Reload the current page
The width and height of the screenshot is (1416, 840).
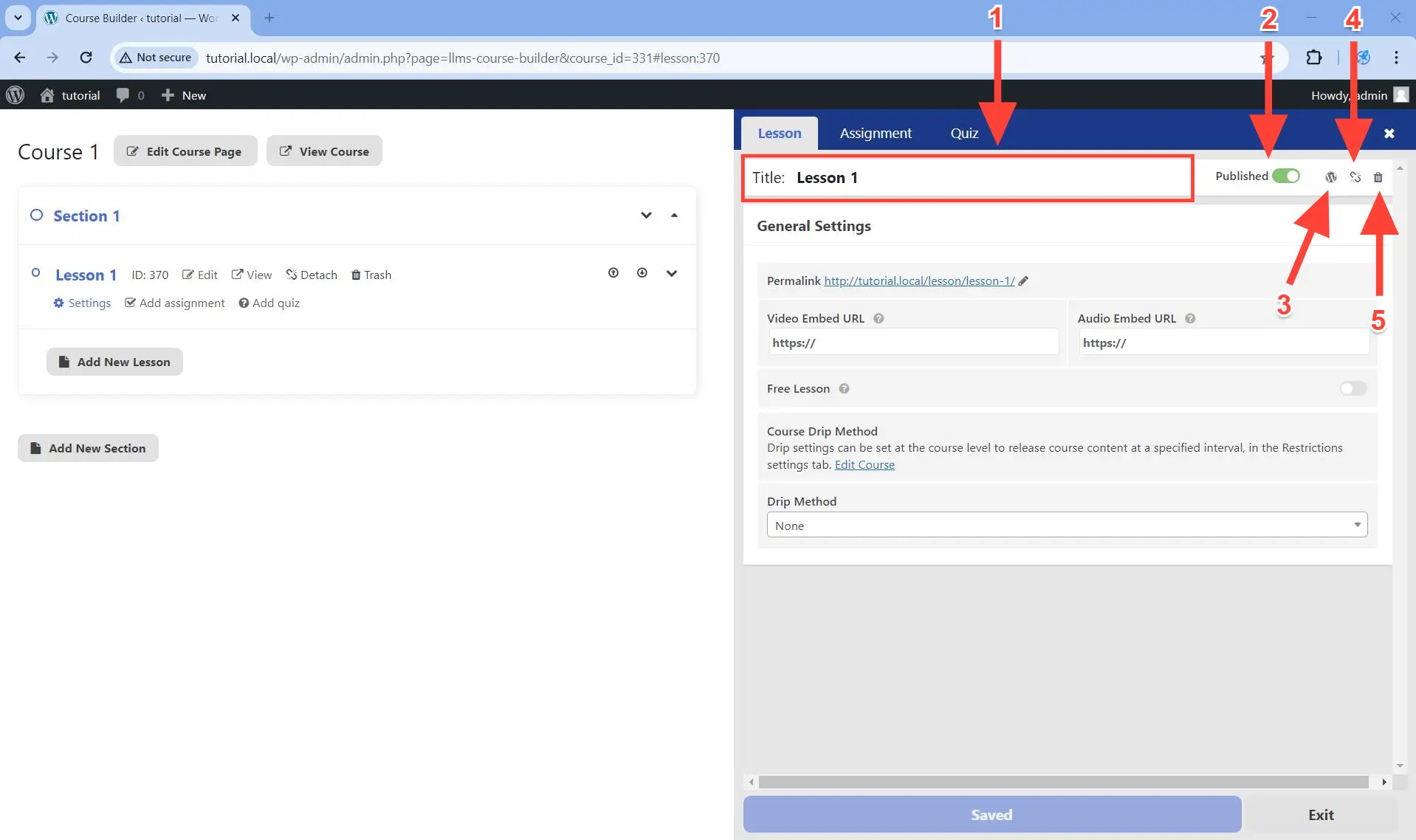pyautogui.click(x=86, y=58)
